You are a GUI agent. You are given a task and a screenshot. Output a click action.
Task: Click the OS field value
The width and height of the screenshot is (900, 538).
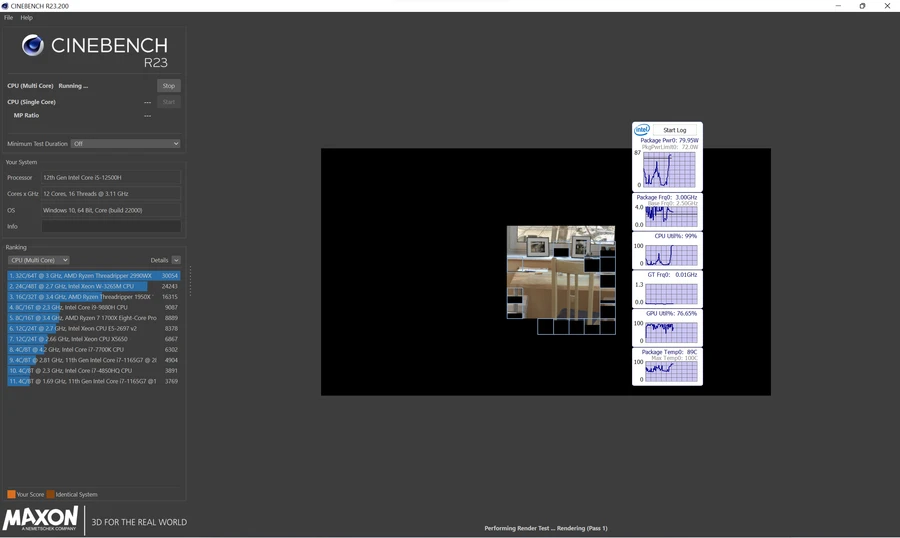(x=111, y=210)
